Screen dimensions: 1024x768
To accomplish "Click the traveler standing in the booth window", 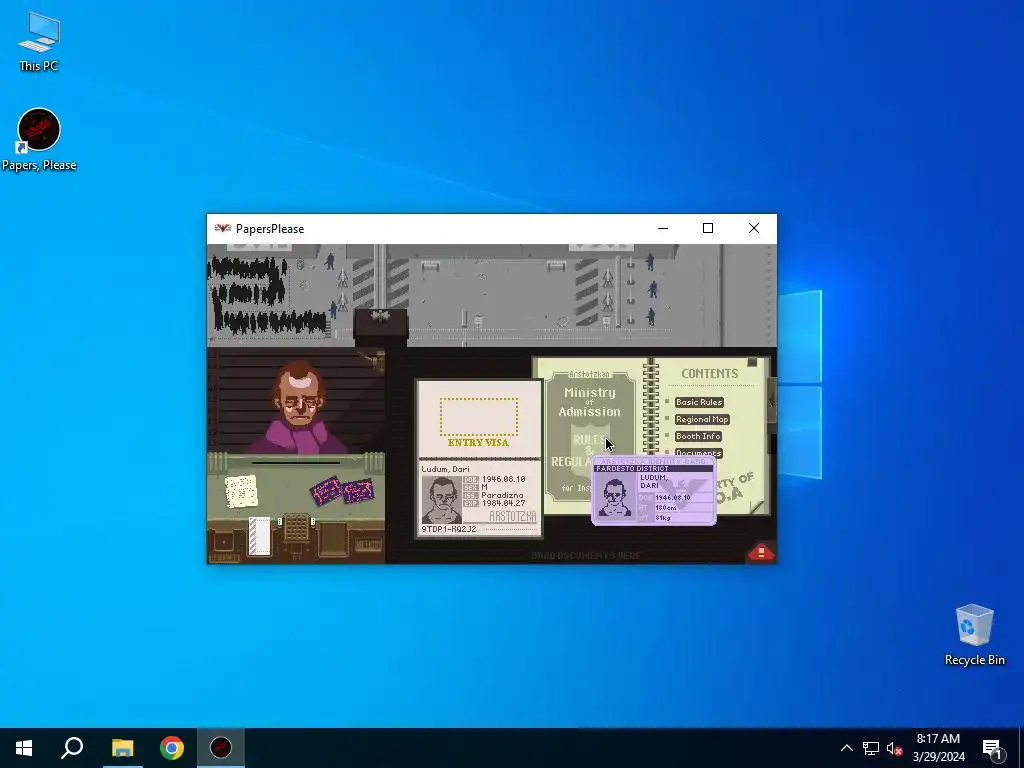I will [x=300, y=408].
